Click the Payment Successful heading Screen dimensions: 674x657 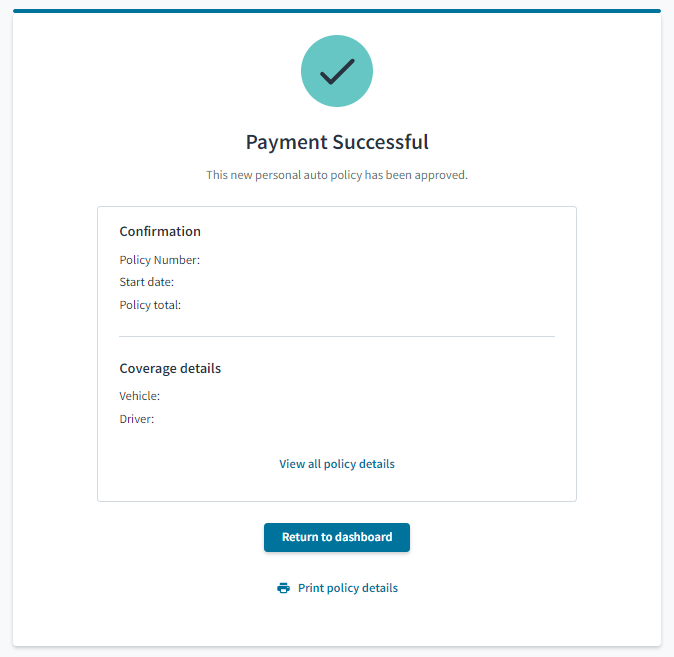point(337,142)
